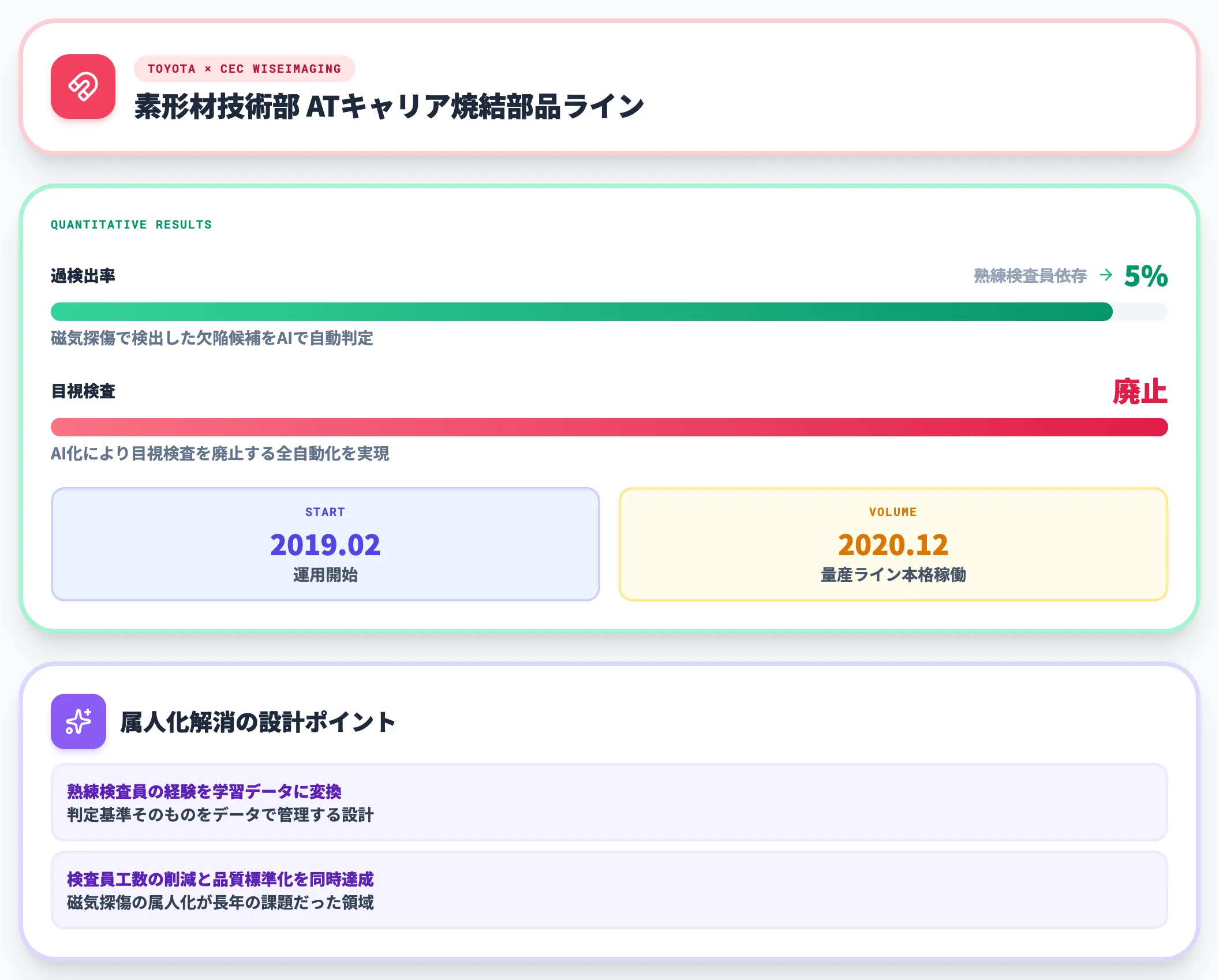
Task: Click the 素形材技術部 ATキャリア焼結部品ライン title
Action: (x=390, y=107)
